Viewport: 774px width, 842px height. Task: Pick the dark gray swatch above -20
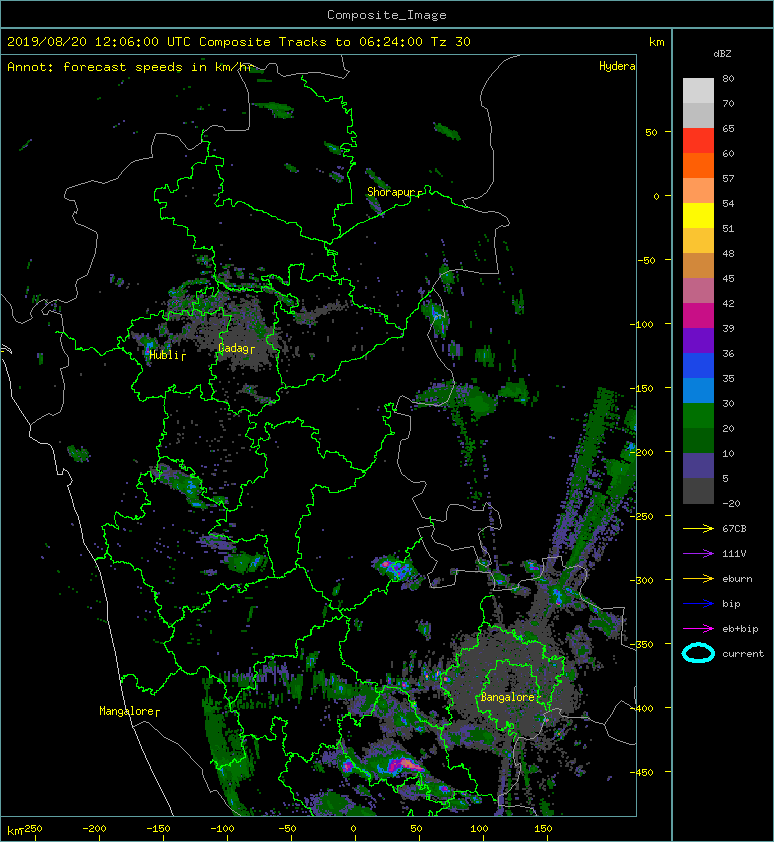tap(698, 490)
